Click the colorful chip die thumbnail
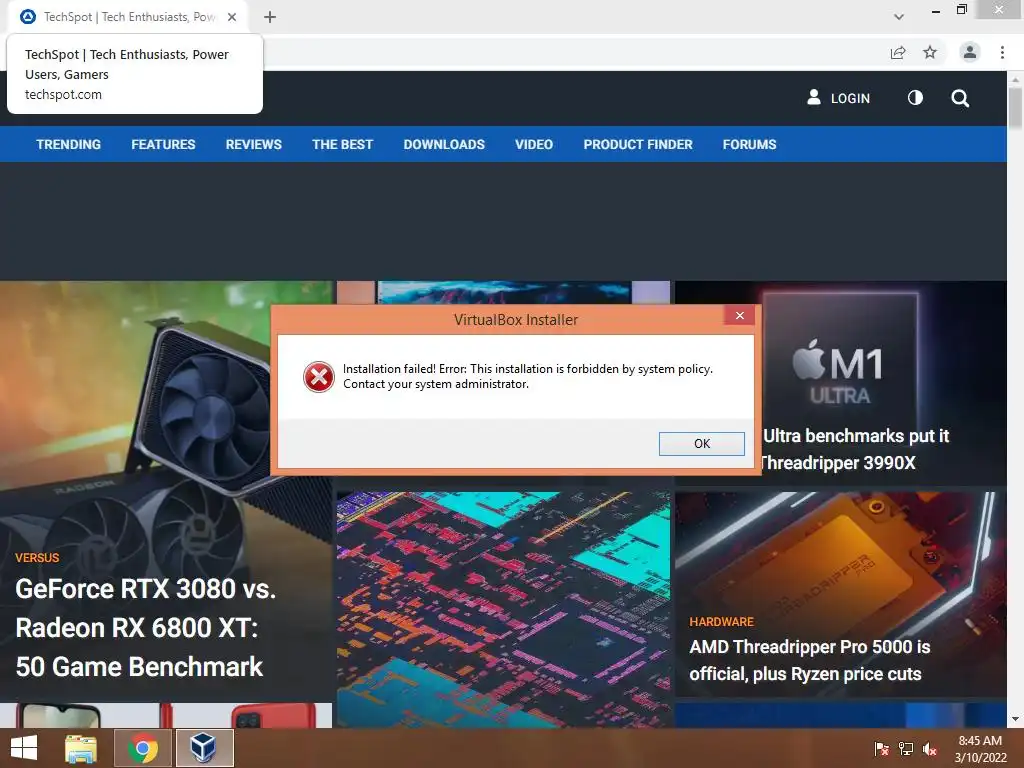The width and height of the screenshot is (1024, 768). coord(503,609)
